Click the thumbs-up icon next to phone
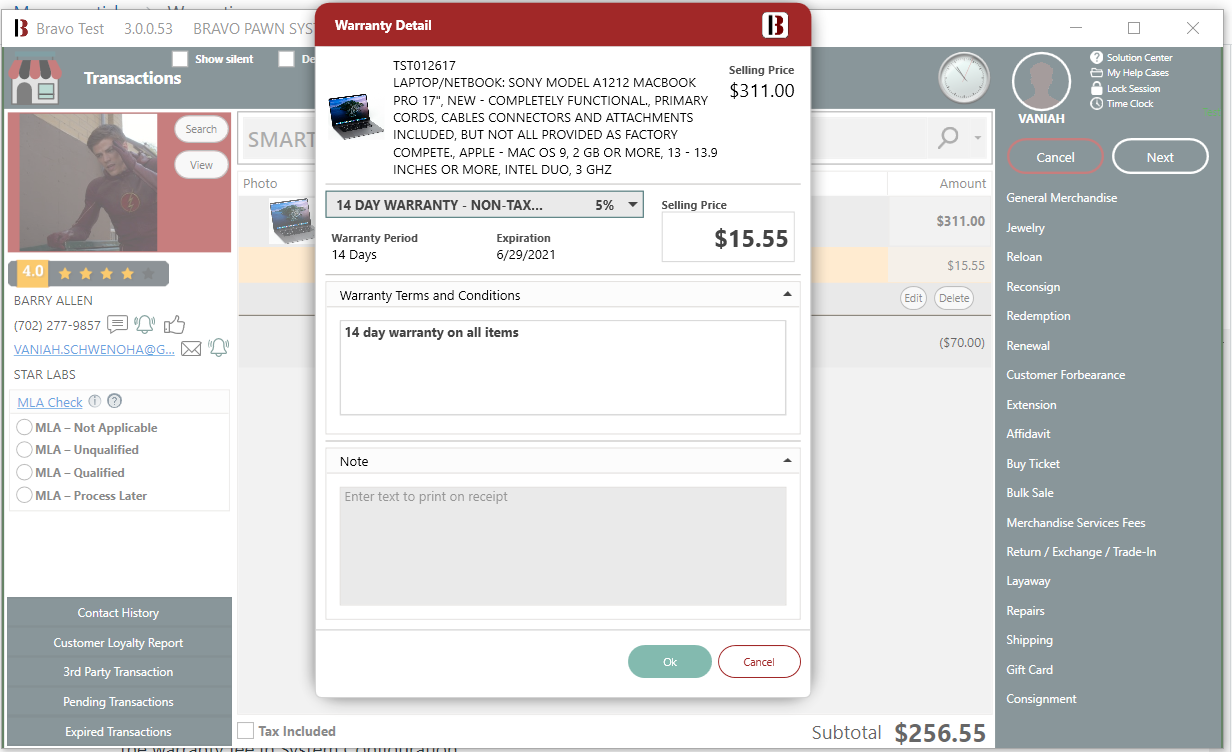This screenshot has height=752, width=1232. (175, 324)
